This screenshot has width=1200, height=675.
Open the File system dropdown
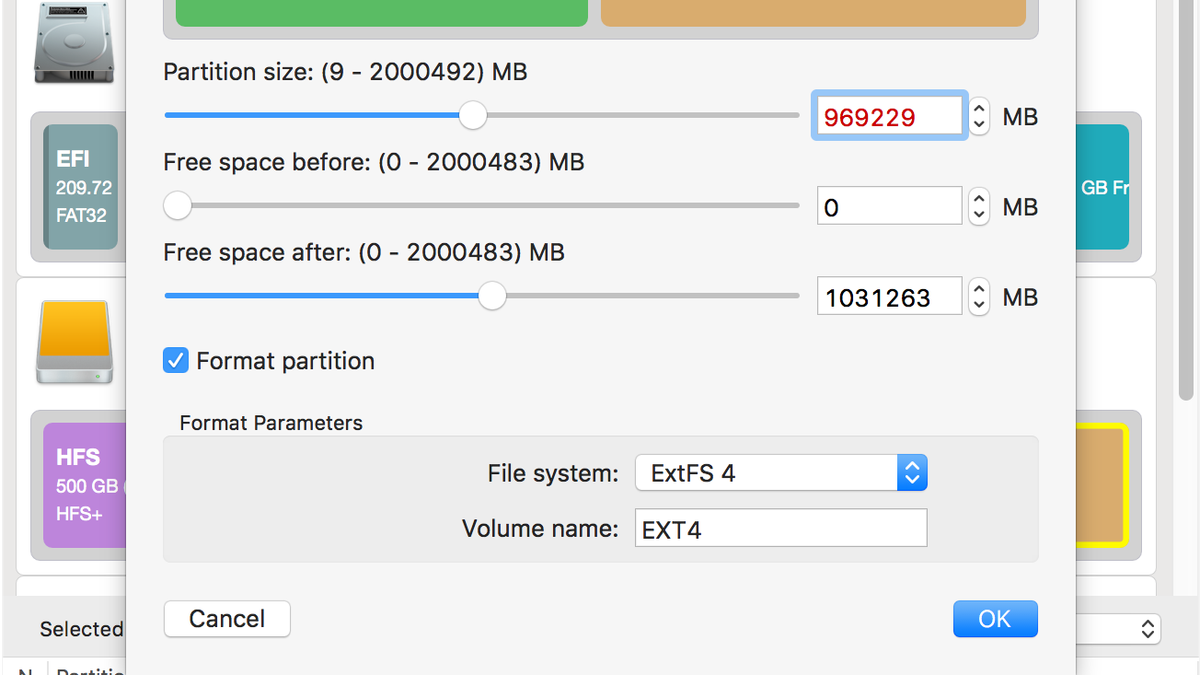click(781, 473)
